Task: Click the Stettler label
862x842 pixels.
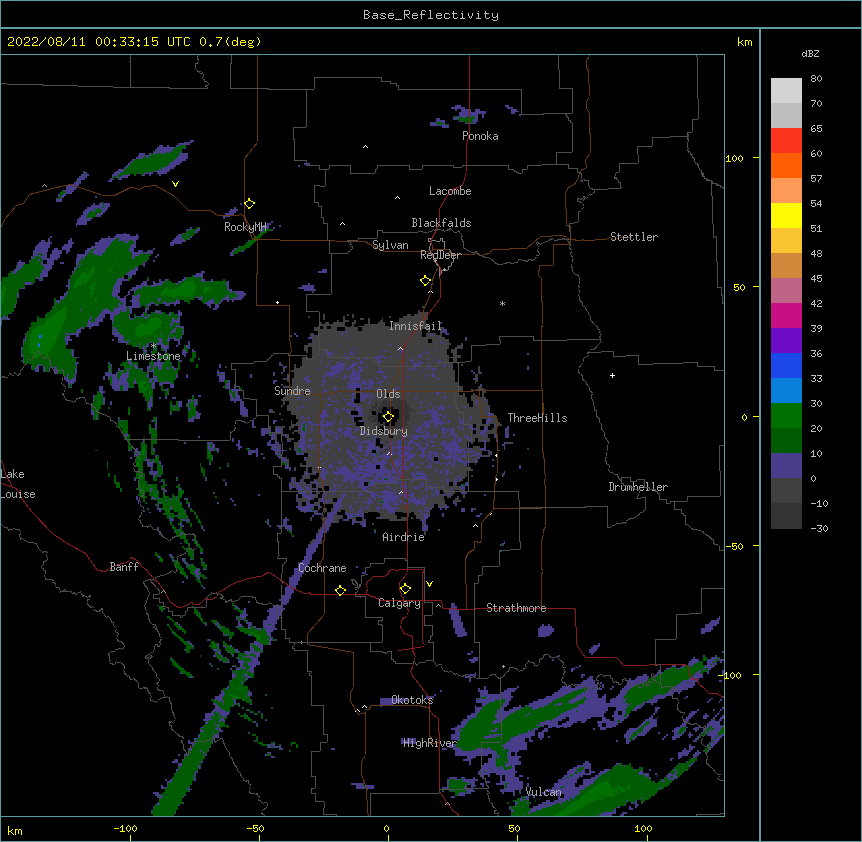Action: [x=634, y=237]
